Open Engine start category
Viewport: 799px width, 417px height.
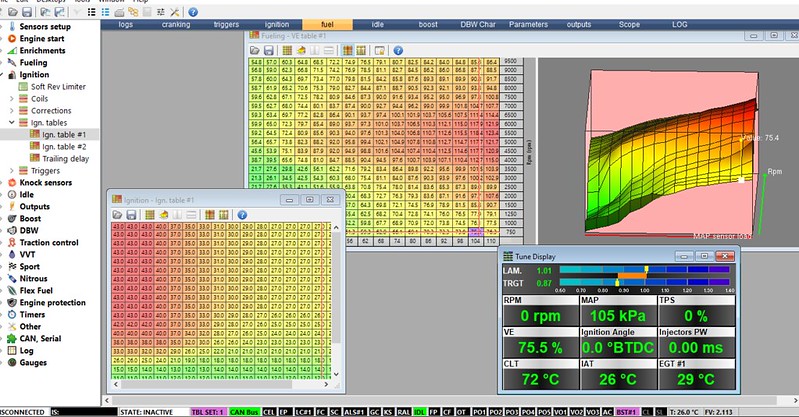click(42, 39)
